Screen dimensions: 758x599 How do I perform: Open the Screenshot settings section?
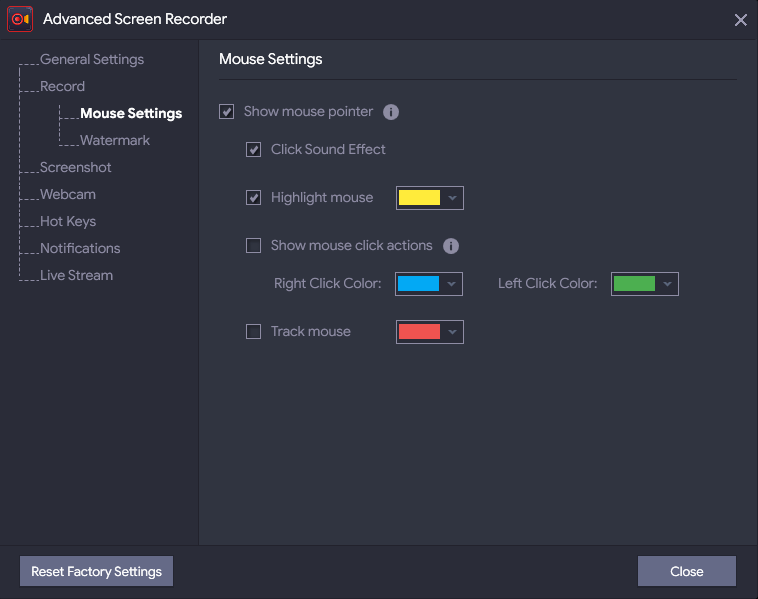point(75,167)
